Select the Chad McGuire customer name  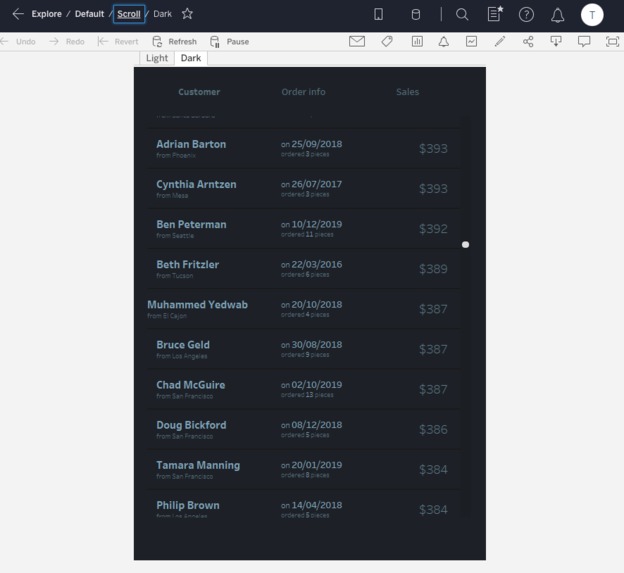click(191, 385)
